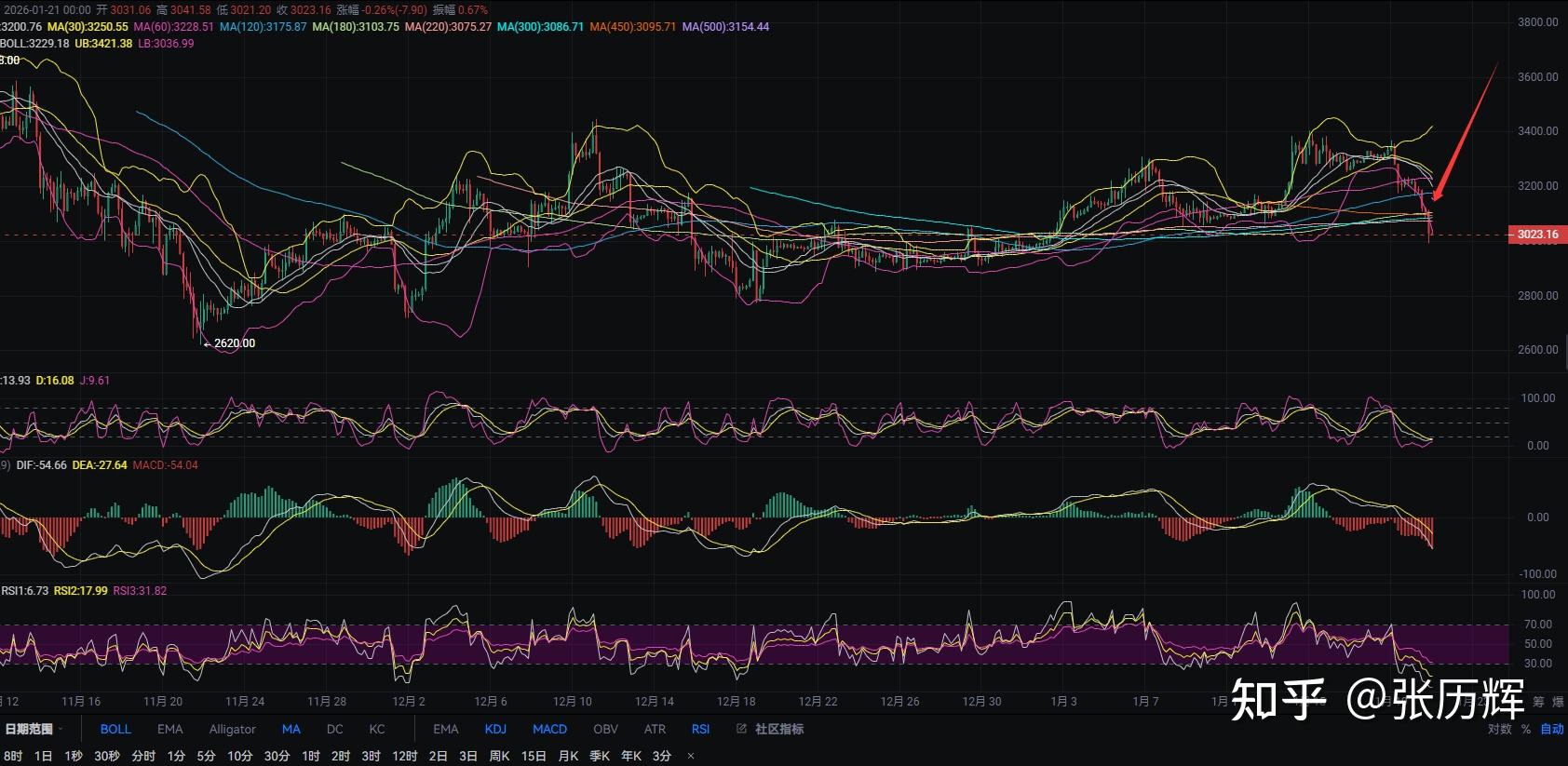Expand the 日期范围 date range dropdown
The width and height of the screenshot is (1568, 766).
click(34, 729)
